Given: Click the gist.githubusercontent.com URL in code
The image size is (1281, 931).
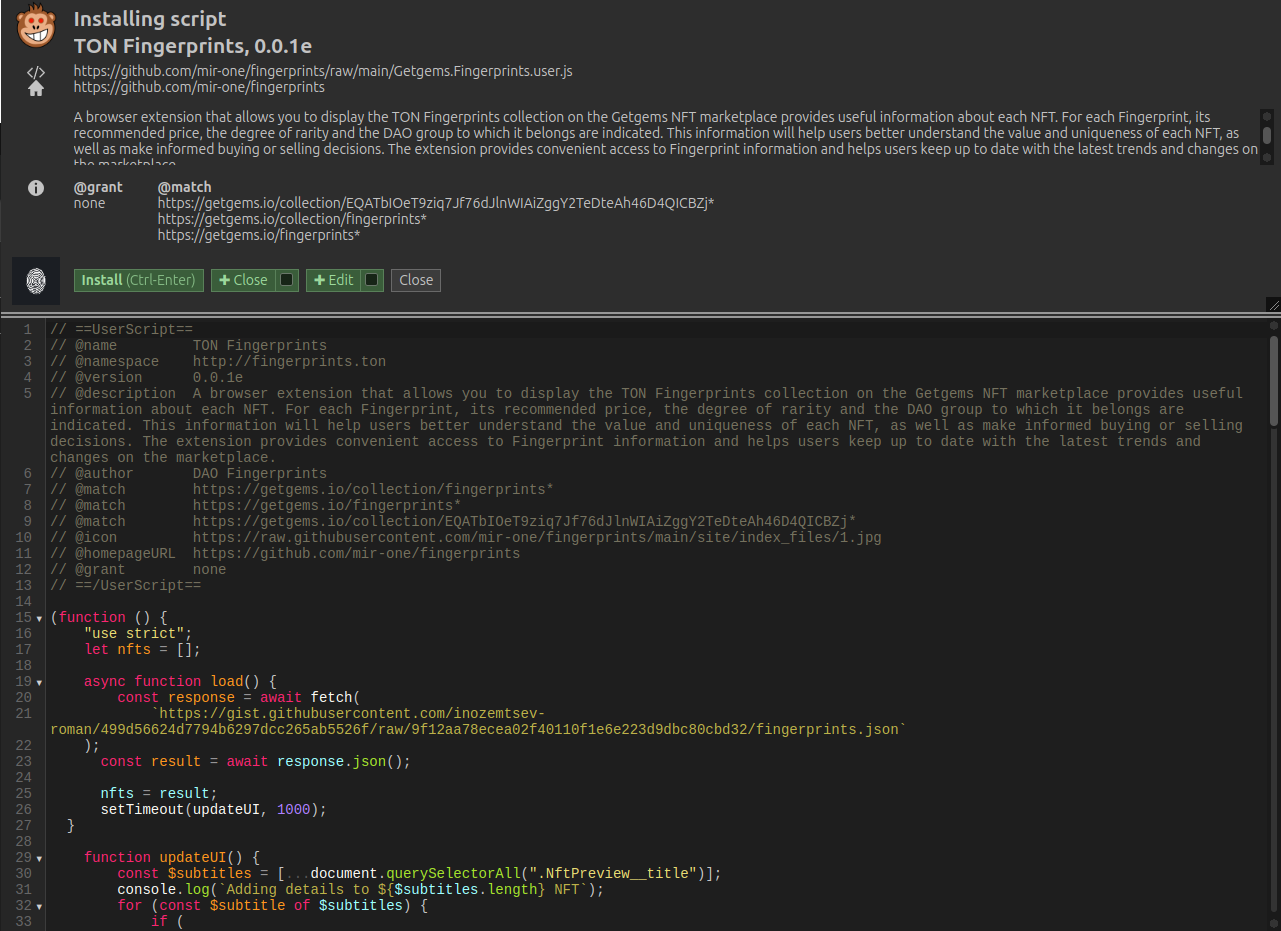Looking at the screenshot, I should tap(478, 721).
